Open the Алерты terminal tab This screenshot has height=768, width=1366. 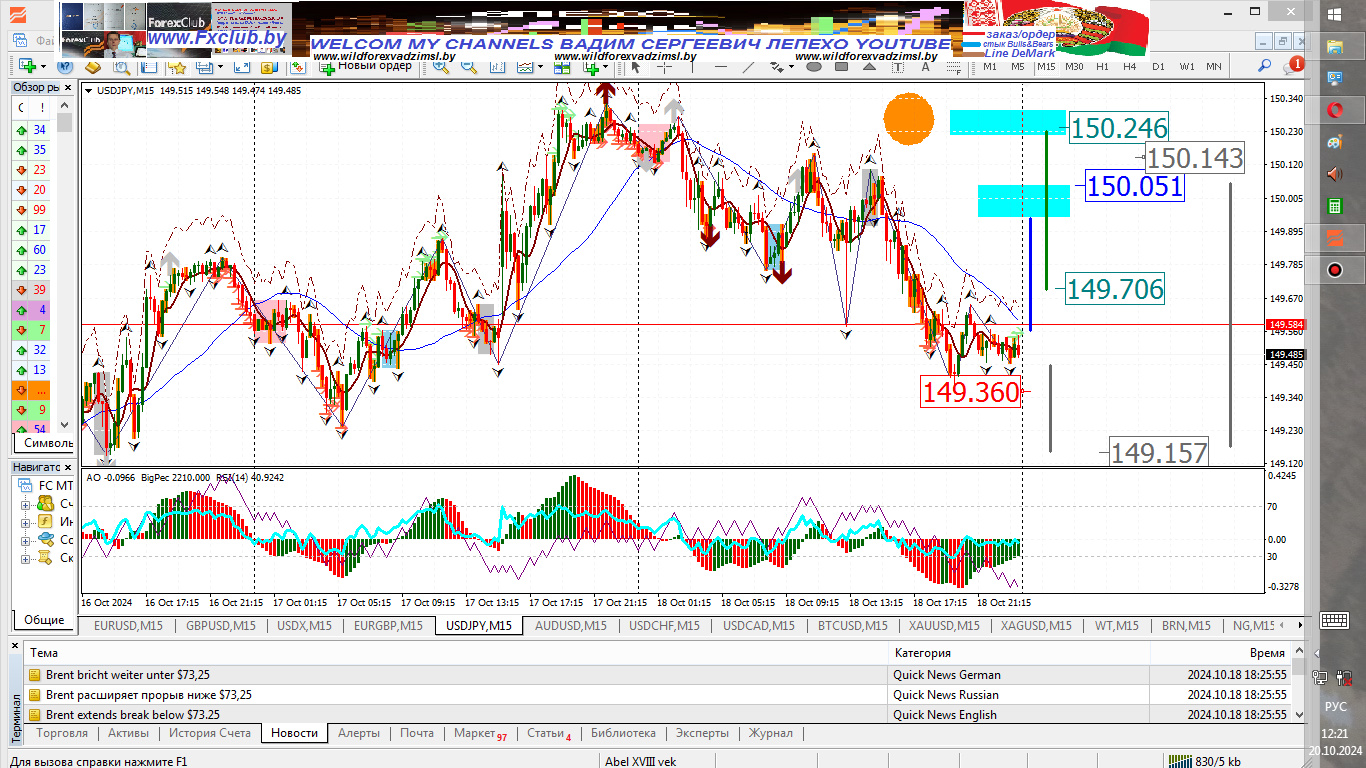359,733
